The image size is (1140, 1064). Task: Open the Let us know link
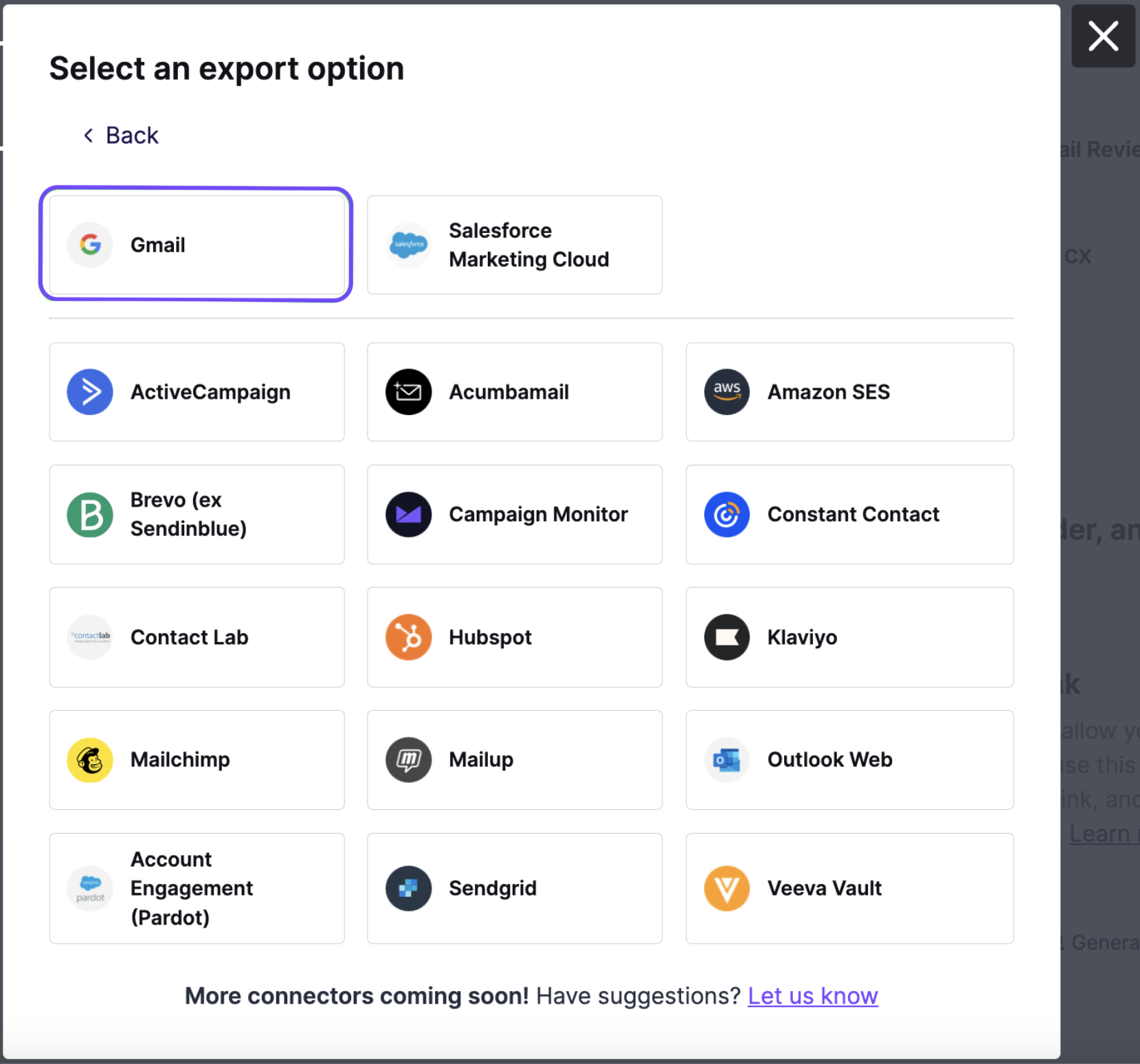tap(812, 995)
